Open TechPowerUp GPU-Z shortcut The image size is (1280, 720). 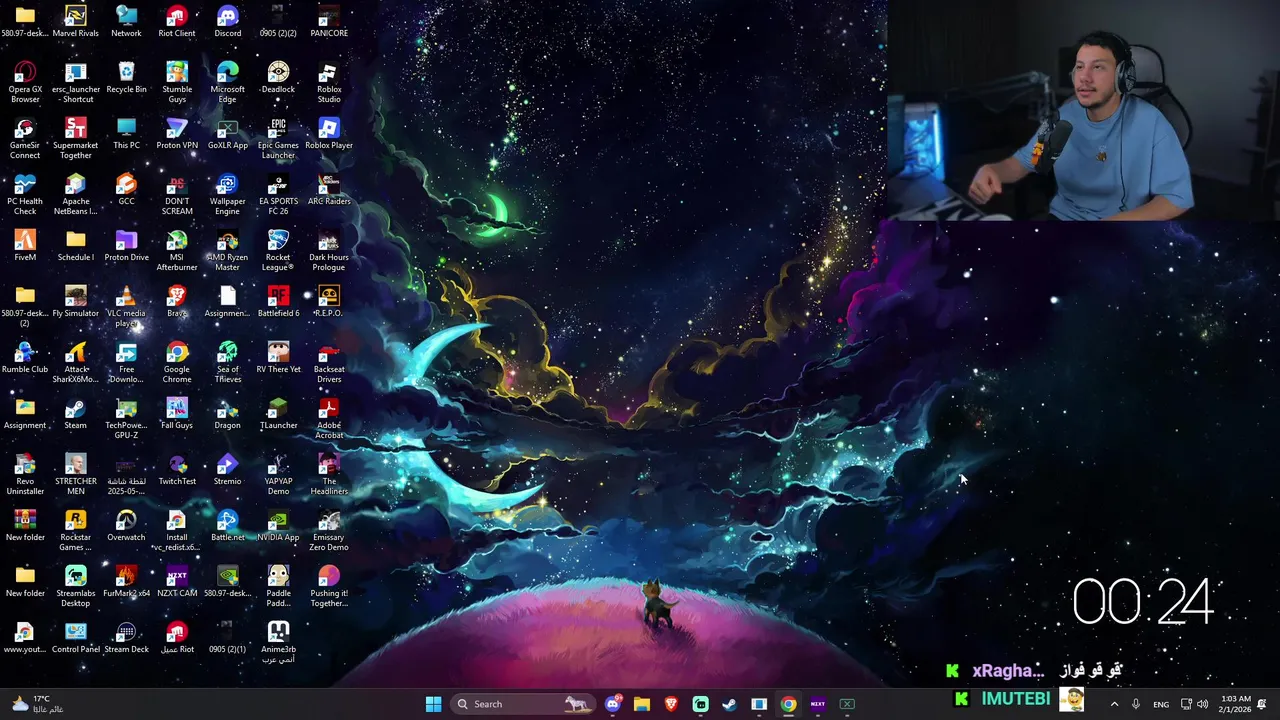[126, 418]
